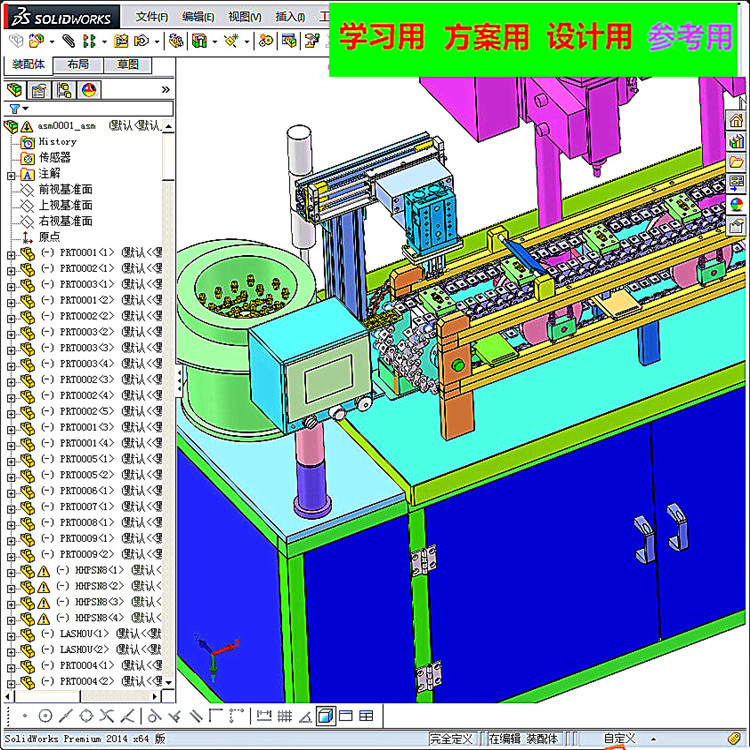Open the Design Library task pane icon
The height and width of the screenshot is (750, 750).
click(x=736, y=141)
